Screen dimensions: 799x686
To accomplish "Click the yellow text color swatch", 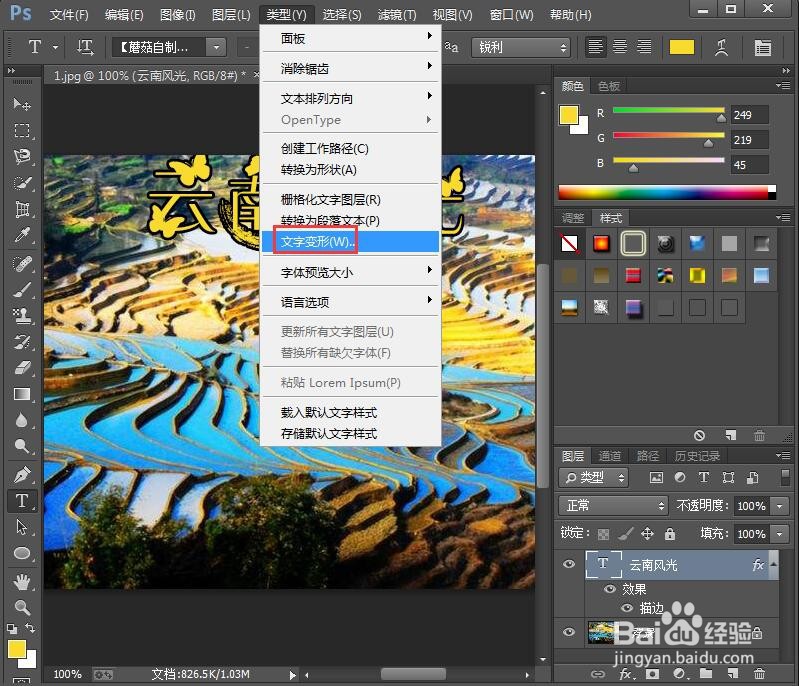I will click(x=681, y=47).
